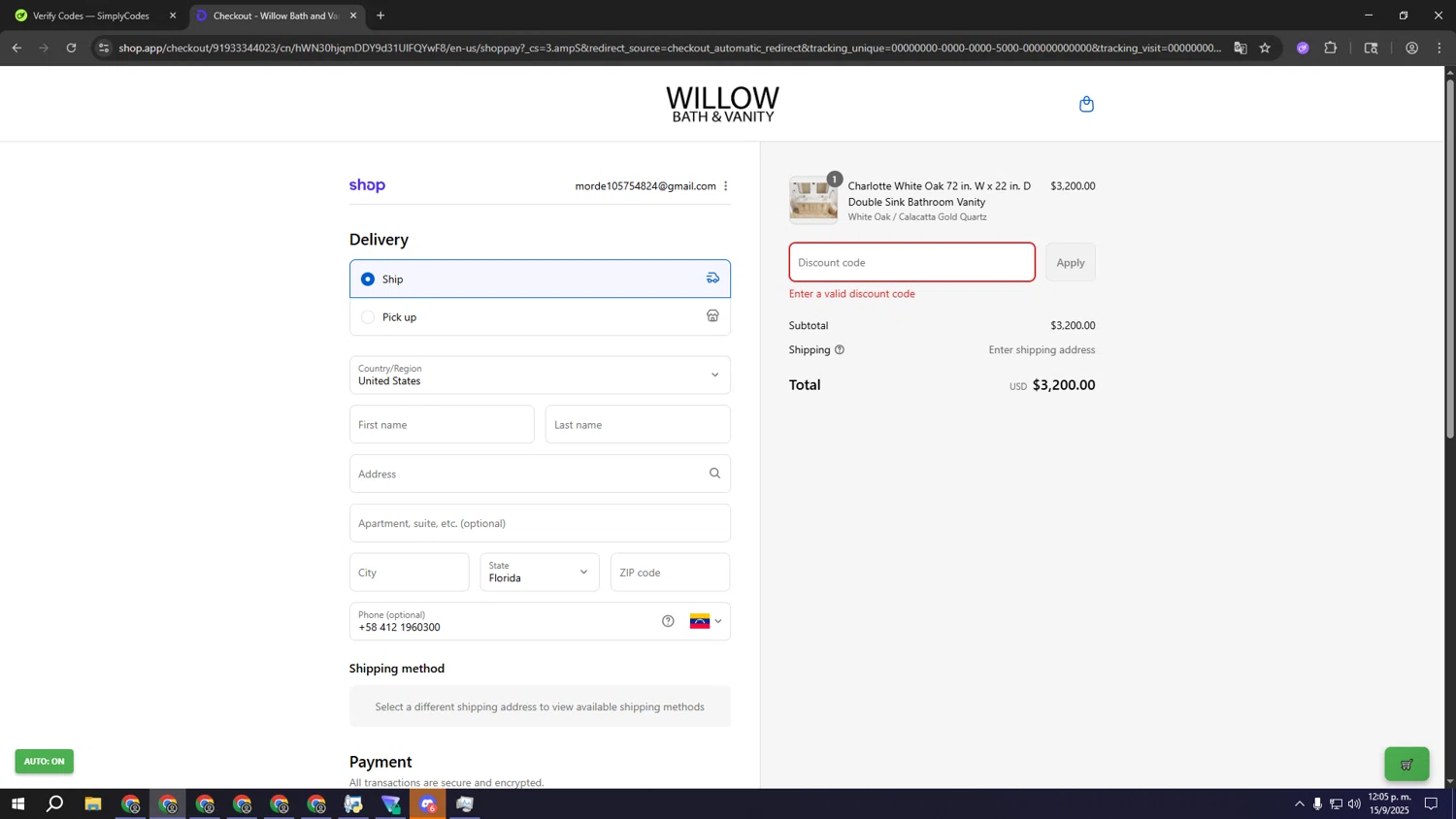Expand the State dropdown showing Florida
Image resolution: width=1456 pixels, height=819 pixels.
[540, 573]
